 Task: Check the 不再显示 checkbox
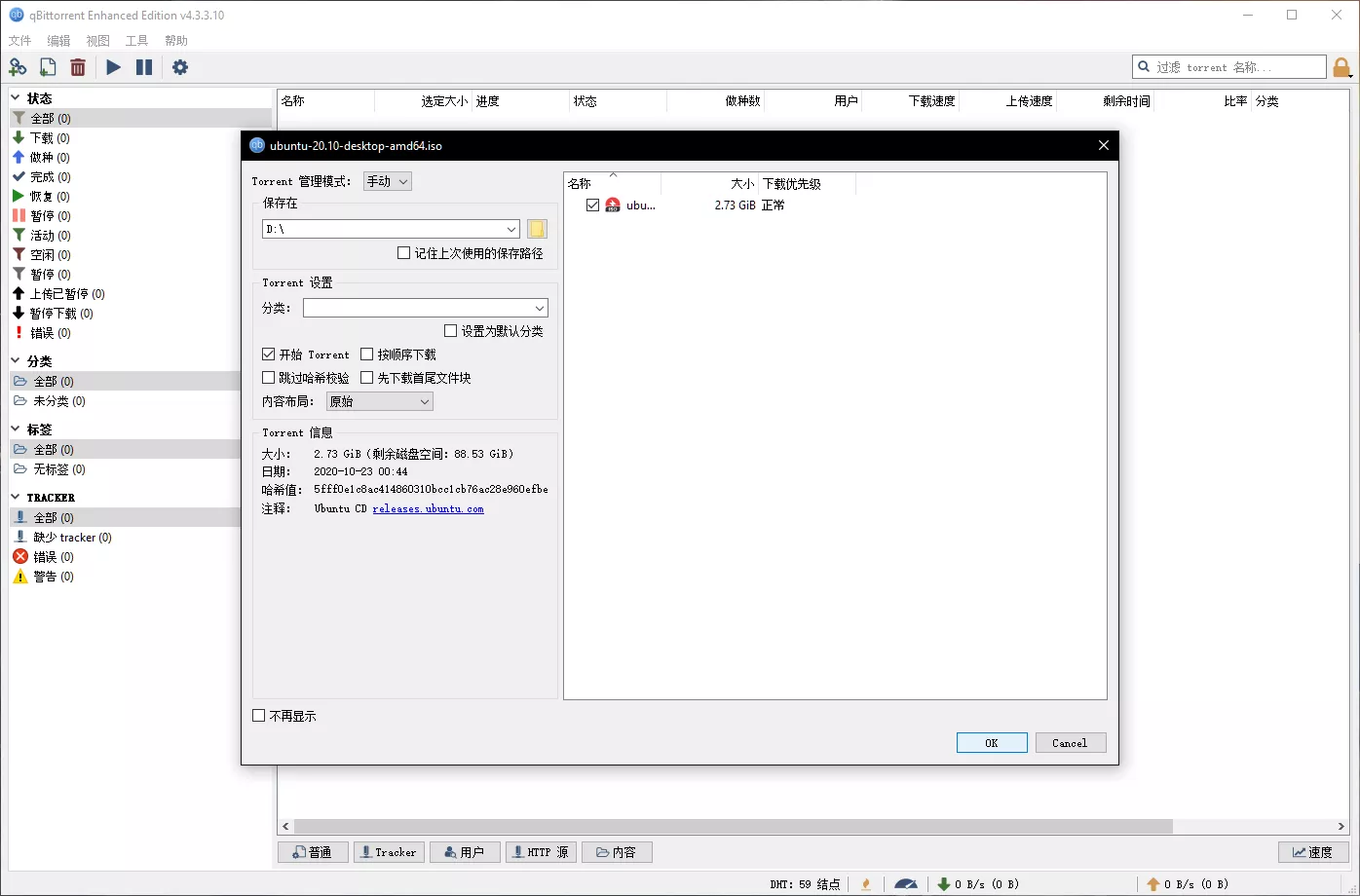[x=258, y=716]
